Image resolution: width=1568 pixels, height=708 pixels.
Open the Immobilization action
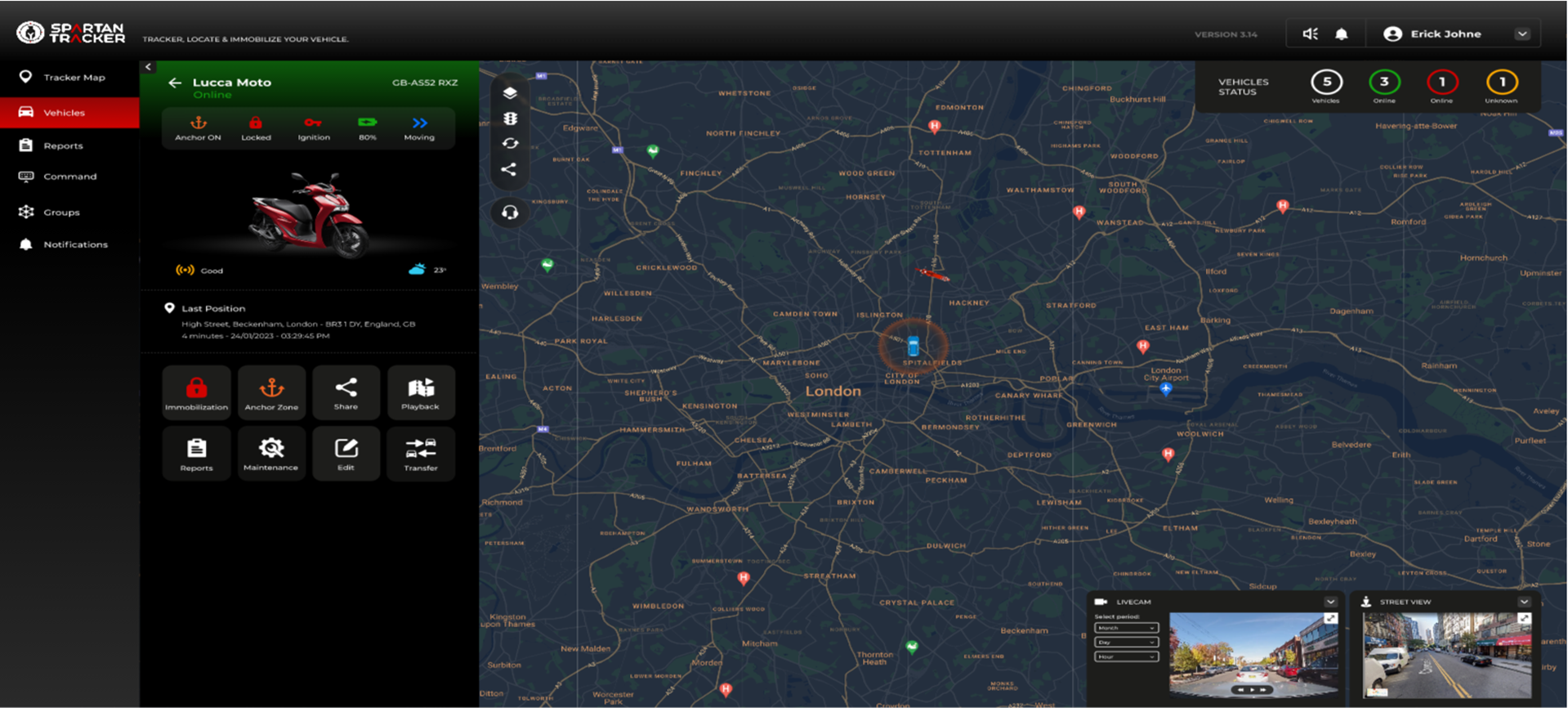tap(196, 392)
